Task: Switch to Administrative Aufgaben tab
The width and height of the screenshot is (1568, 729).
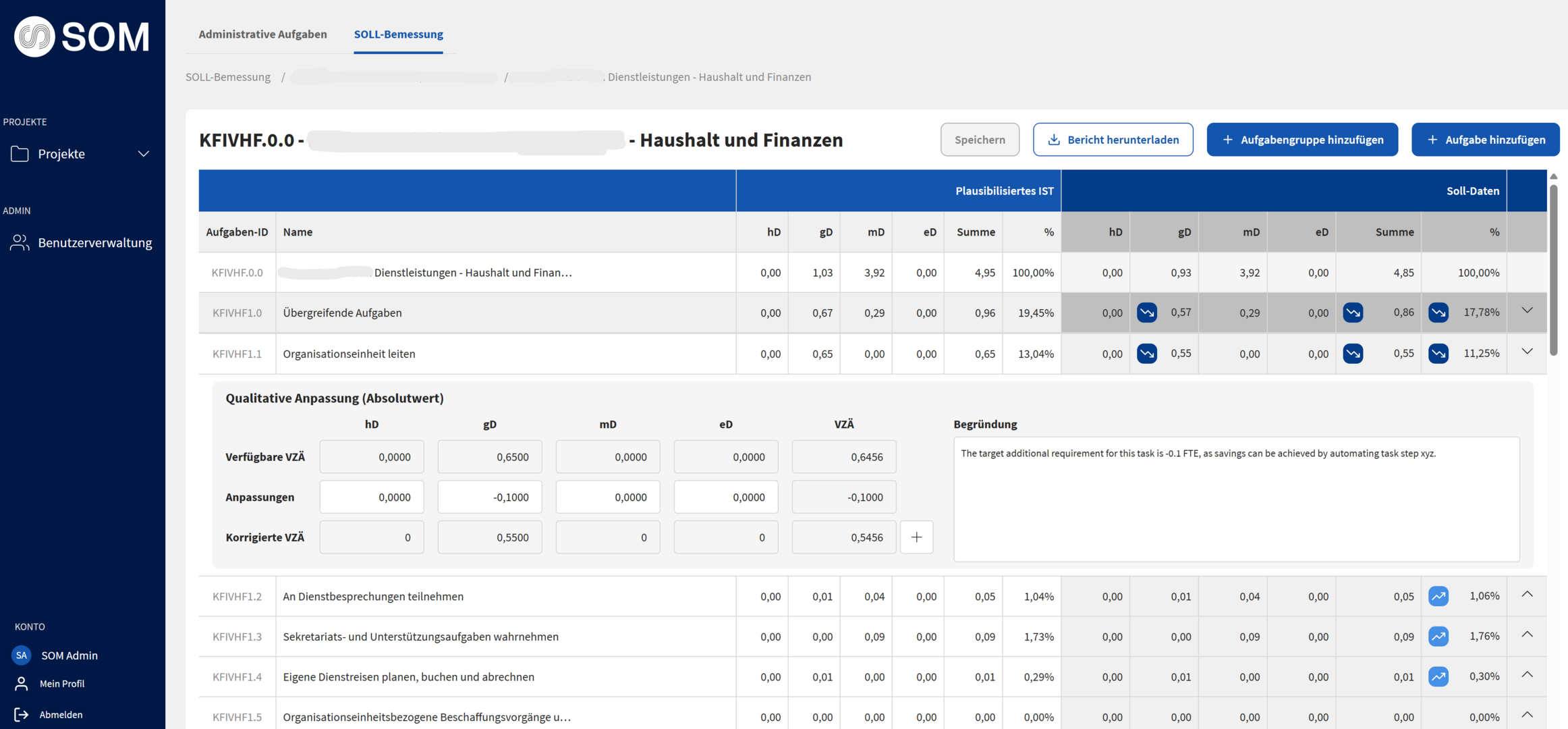Action: (x=262, y=34)
